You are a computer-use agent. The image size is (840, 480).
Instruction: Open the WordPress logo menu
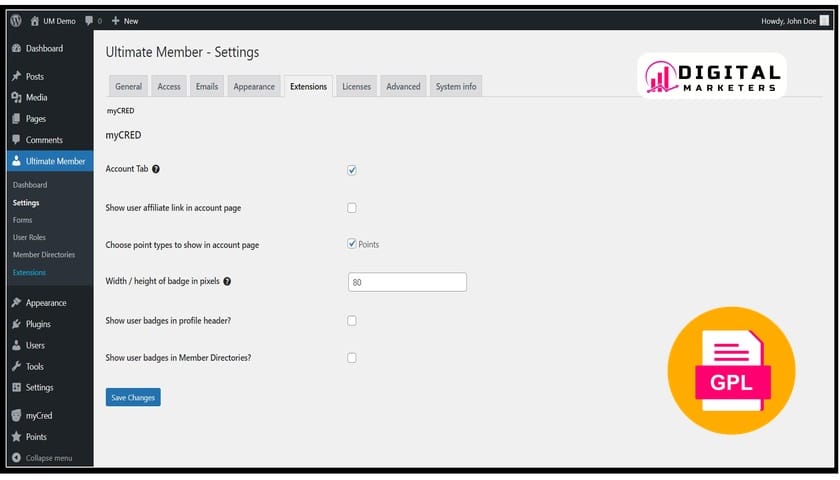pos(16,21)
